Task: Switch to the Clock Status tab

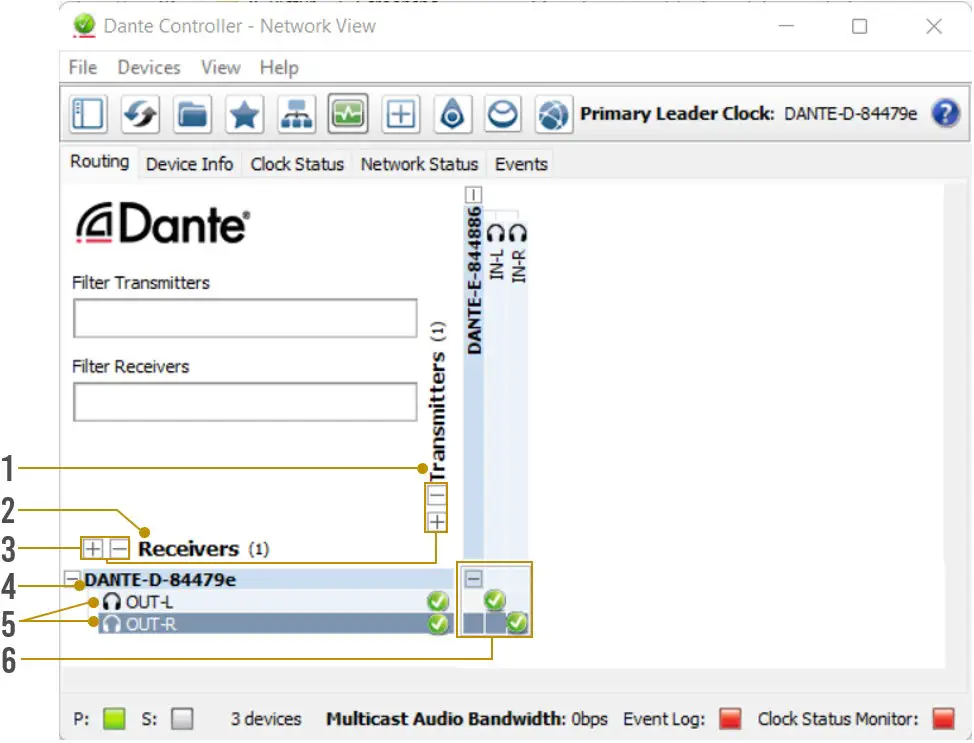Action: (296, 163)
